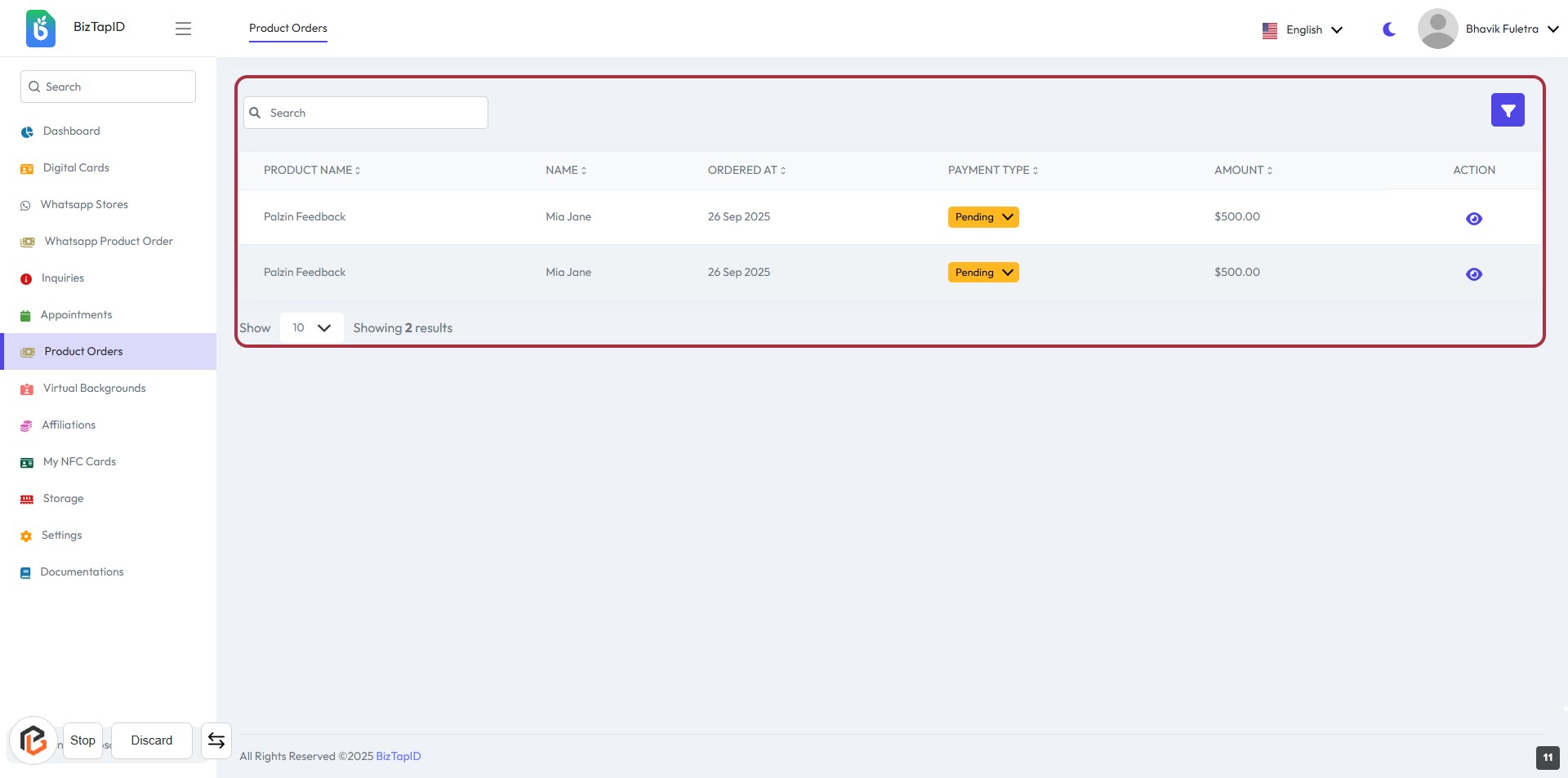This screenshot has height=778, width=1568.
Task: Click the My NFC Cards sidebar icon
Action: [27, 463]
